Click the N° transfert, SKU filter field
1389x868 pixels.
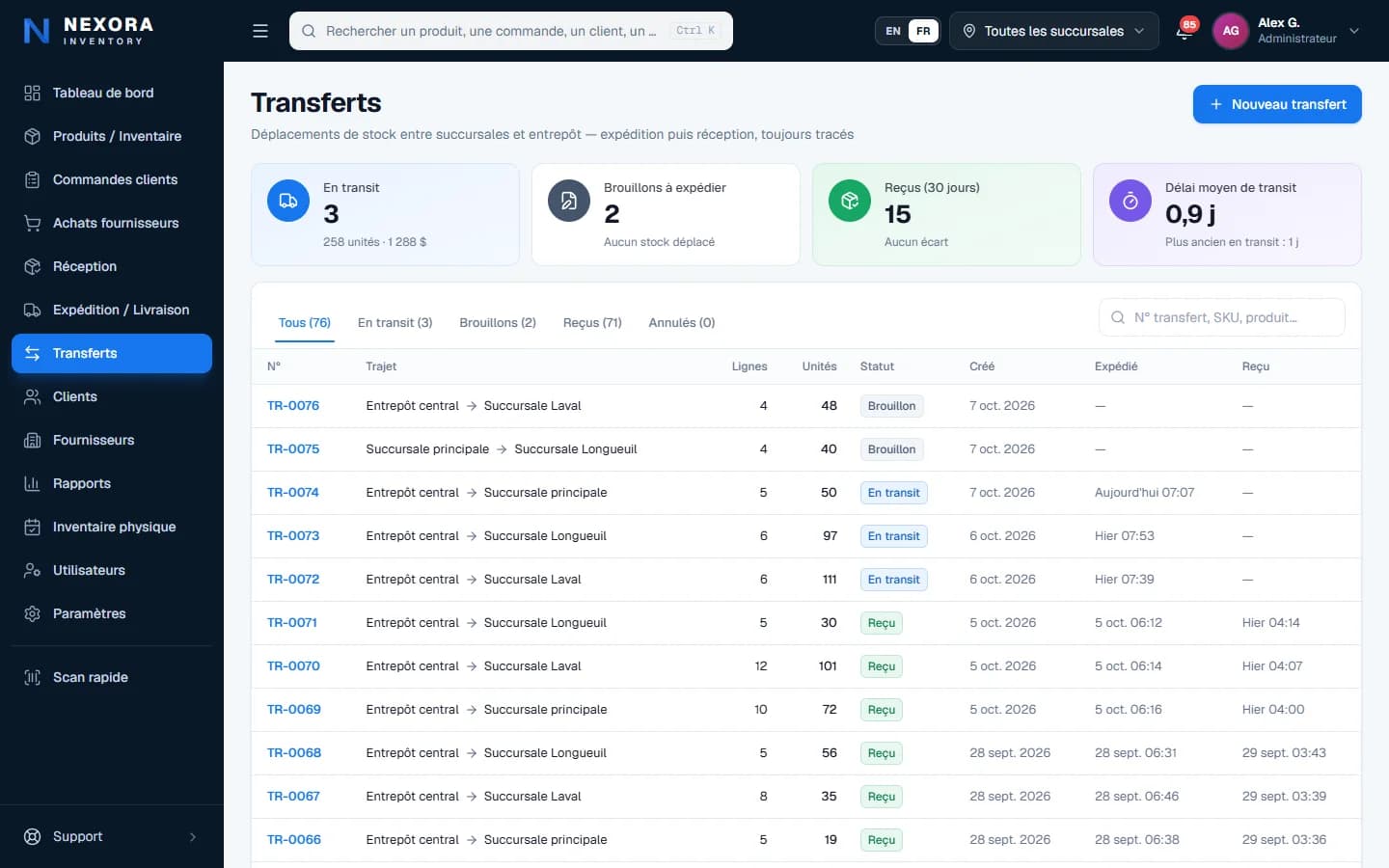[1222, 317]
